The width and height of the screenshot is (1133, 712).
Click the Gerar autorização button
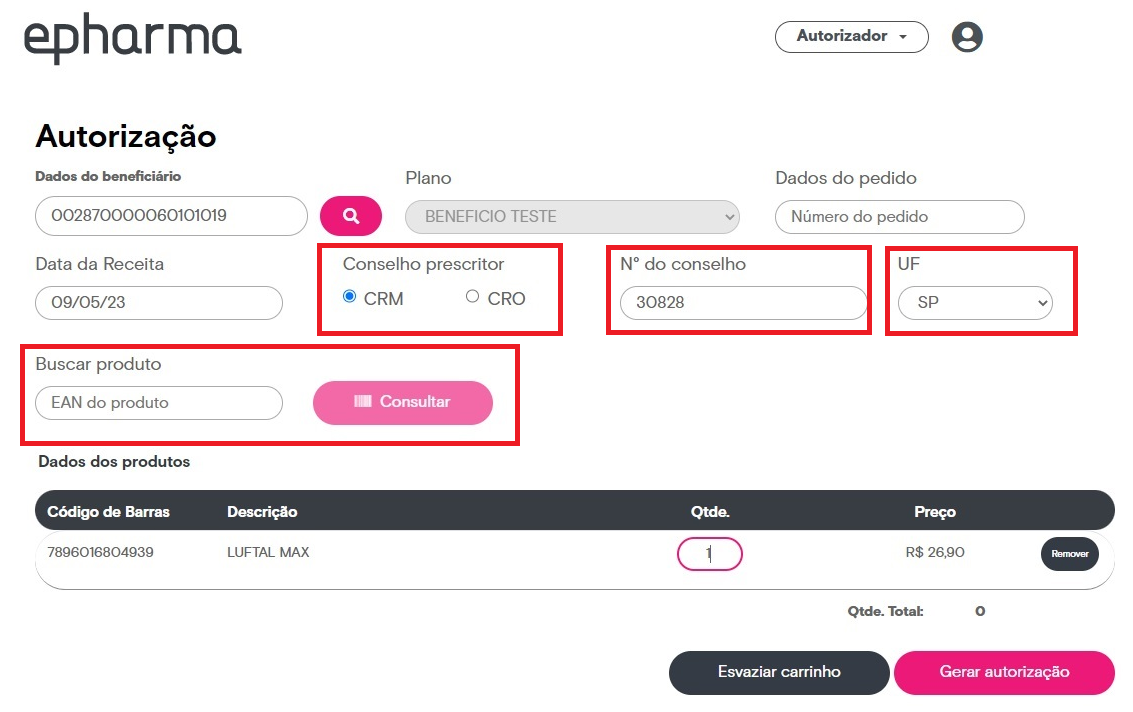tap(1004, 672)
